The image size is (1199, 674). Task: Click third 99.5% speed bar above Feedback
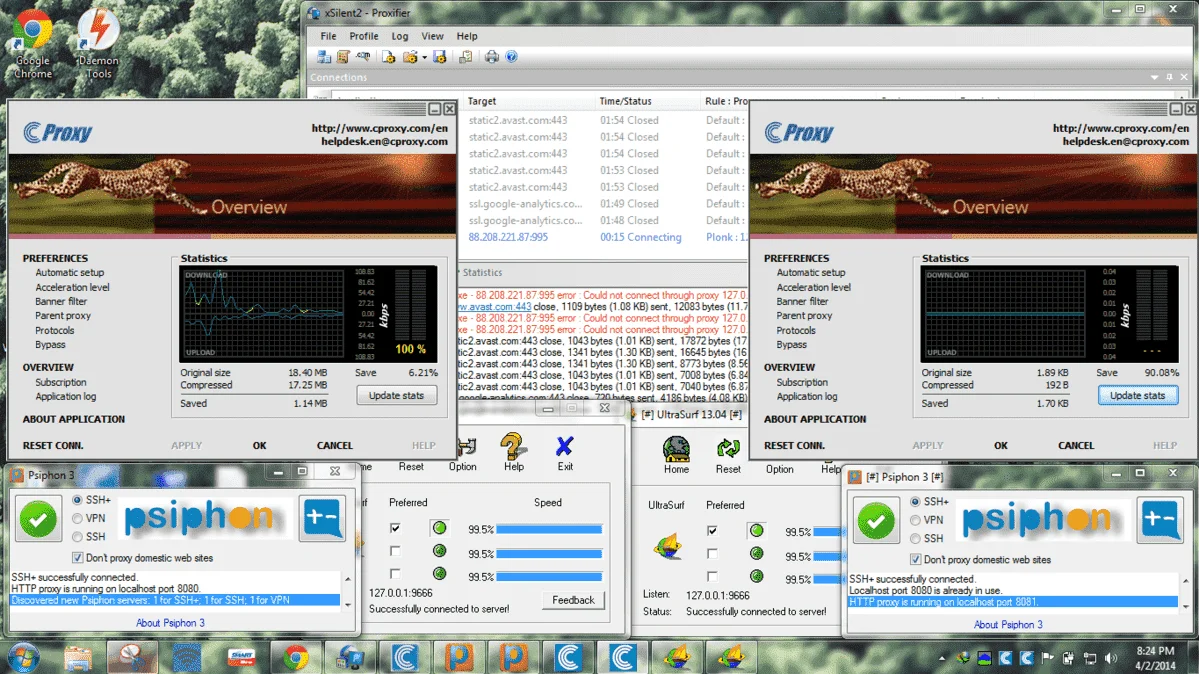[x=549, y=577]
